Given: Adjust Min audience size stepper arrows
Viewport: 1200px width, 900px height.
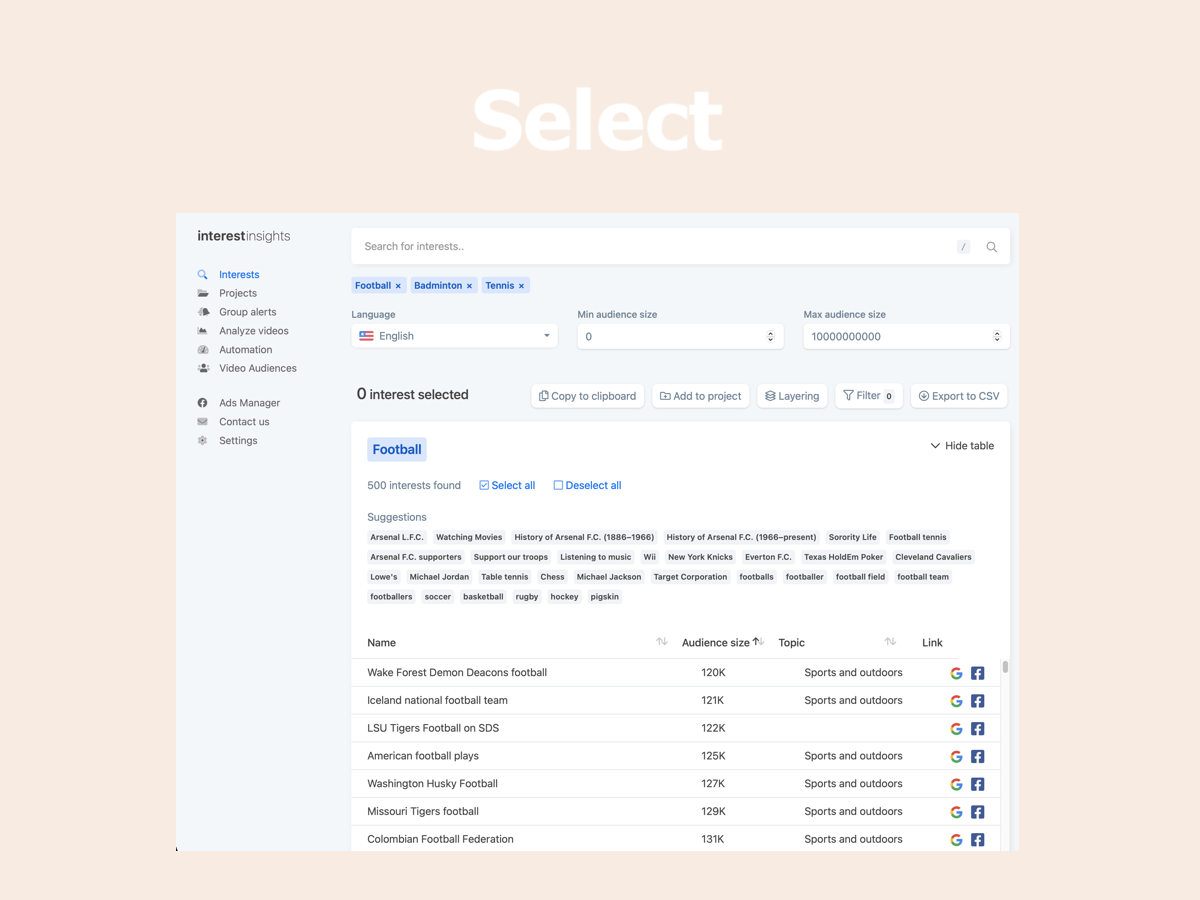Looking at the screenshot, I should pos(770,336).
